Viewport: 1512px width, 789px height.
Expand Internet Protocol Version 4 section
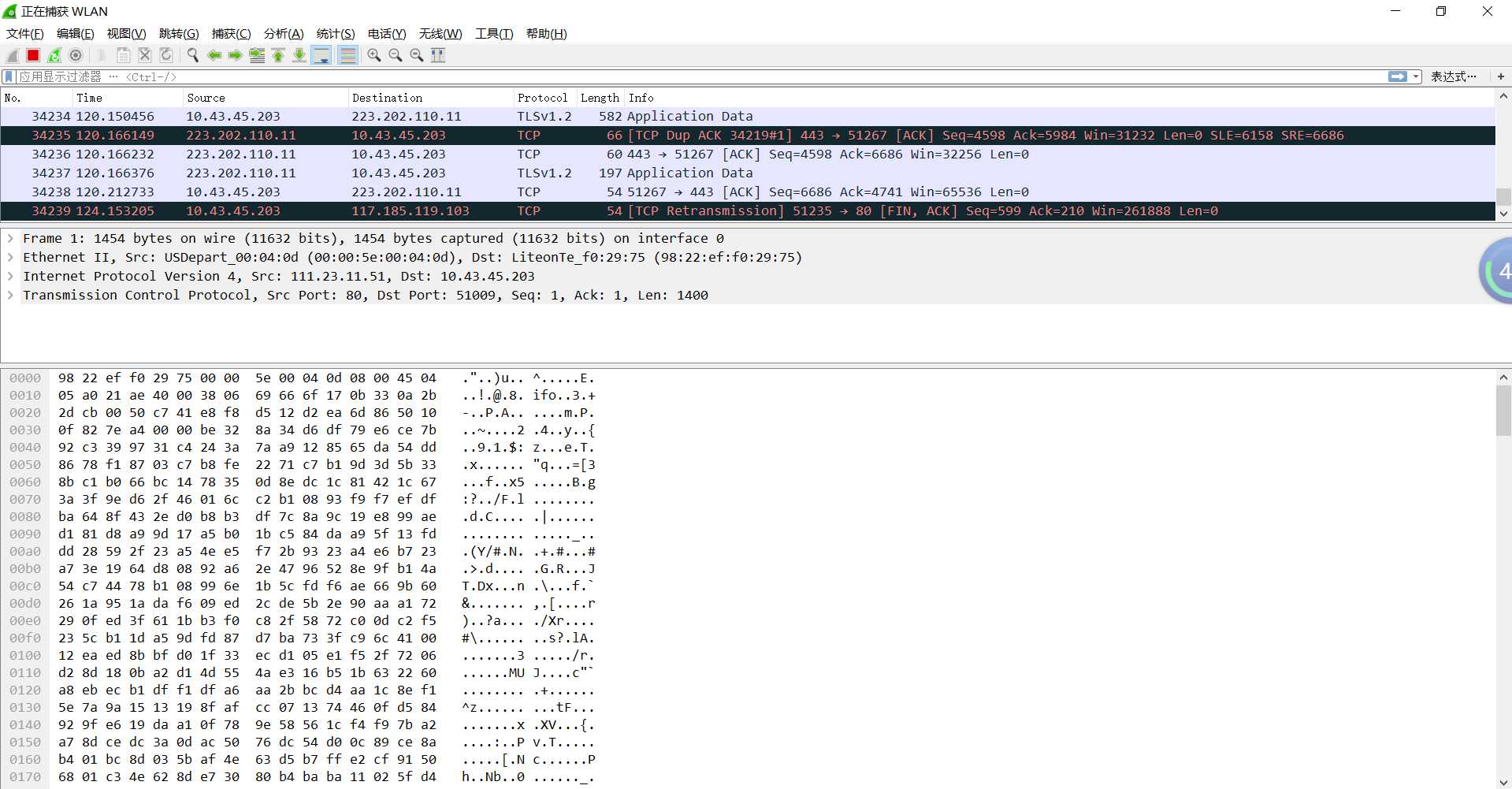pyautogui.click(x=10, y=276)
